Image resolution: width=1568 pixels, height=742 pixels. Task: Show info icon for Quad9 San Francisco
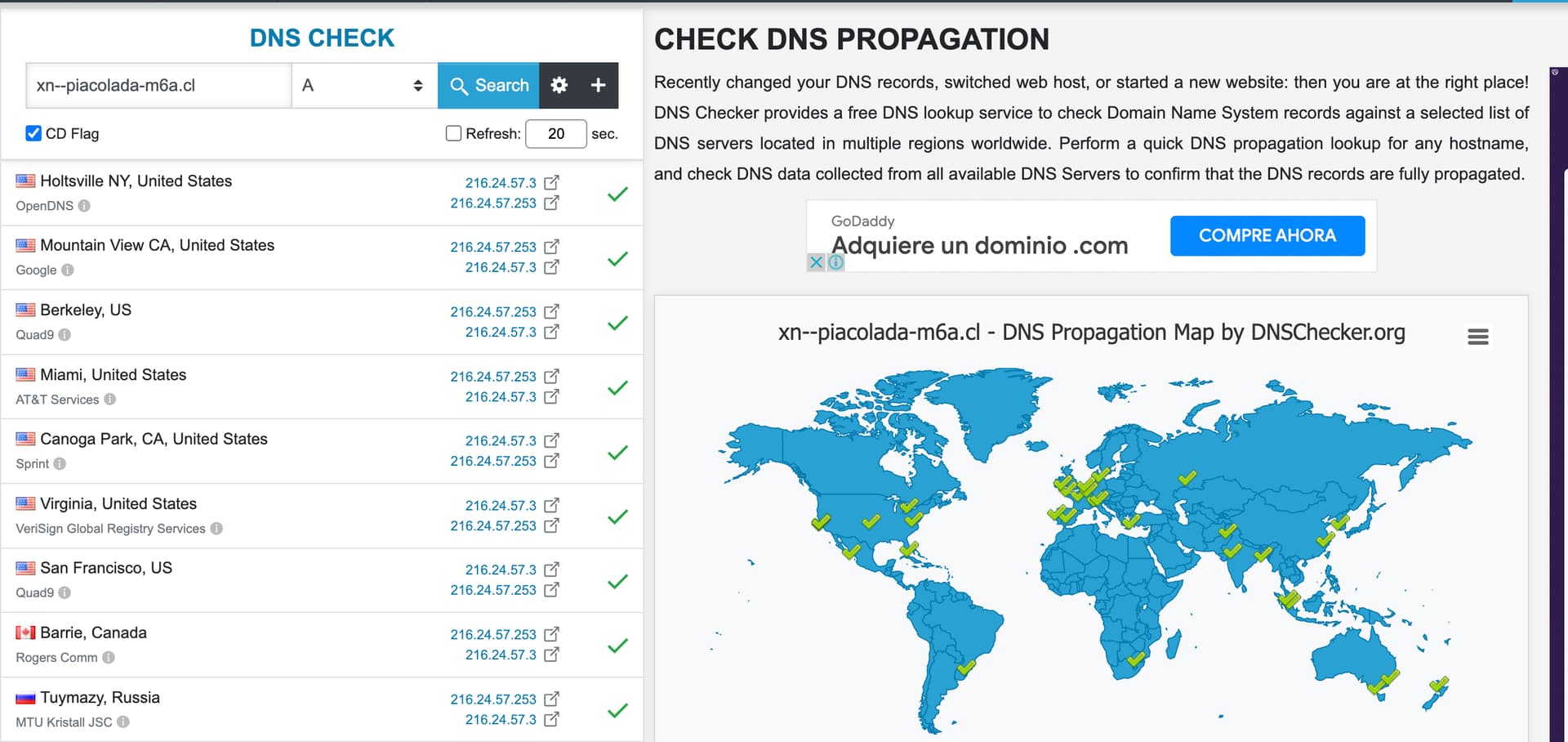65,592
